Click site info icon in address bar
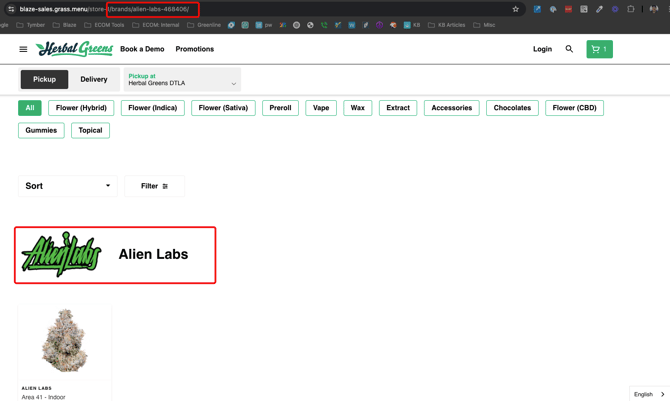This screenshot has width=670, height=401. coord(10,9)
